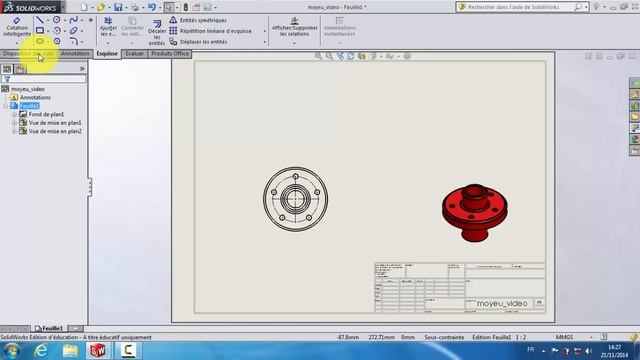Click Entités symétriques mirror tool

(x=198, y=20)
